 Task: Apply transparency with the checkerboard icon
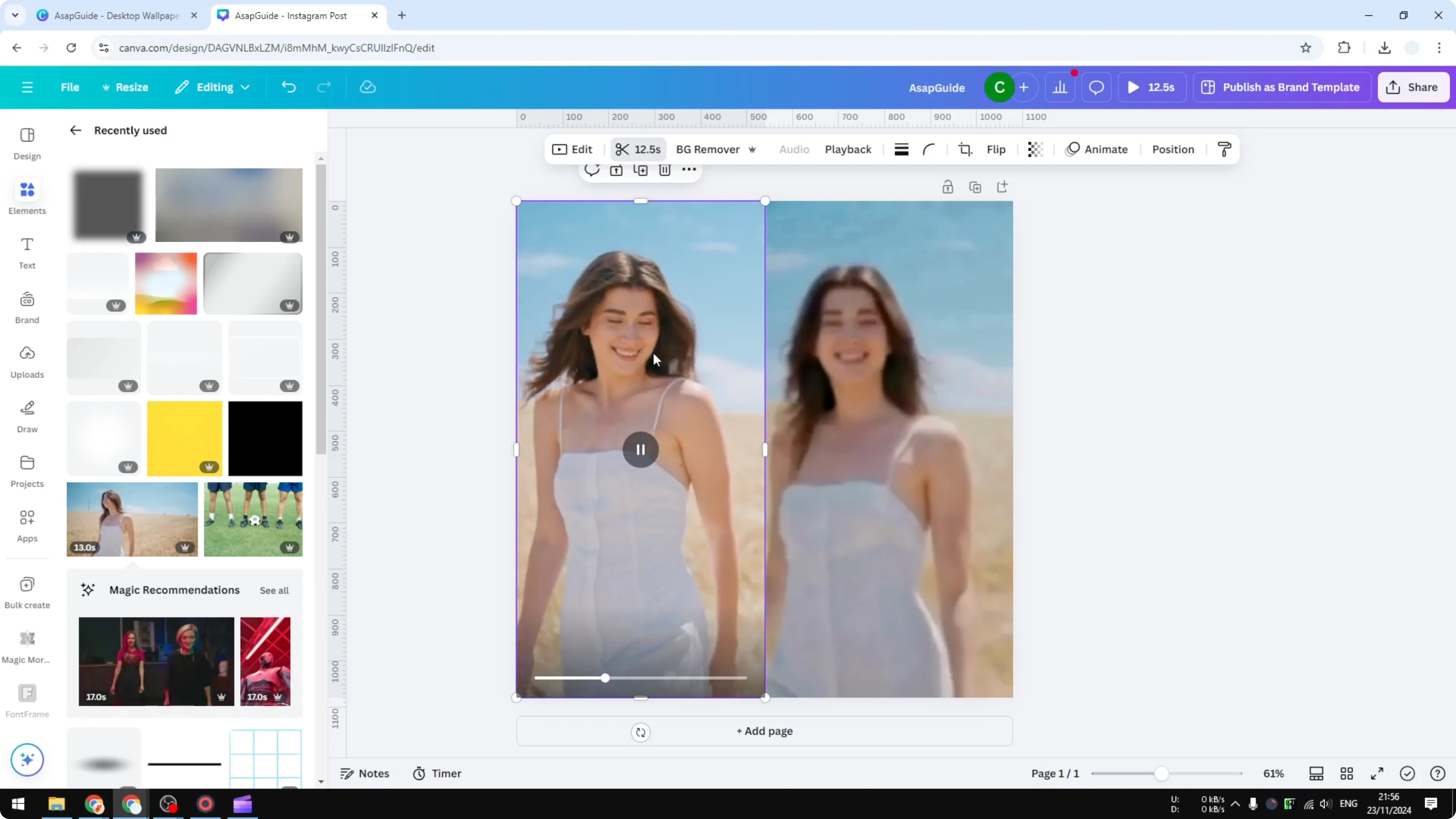pos(1035,149)
